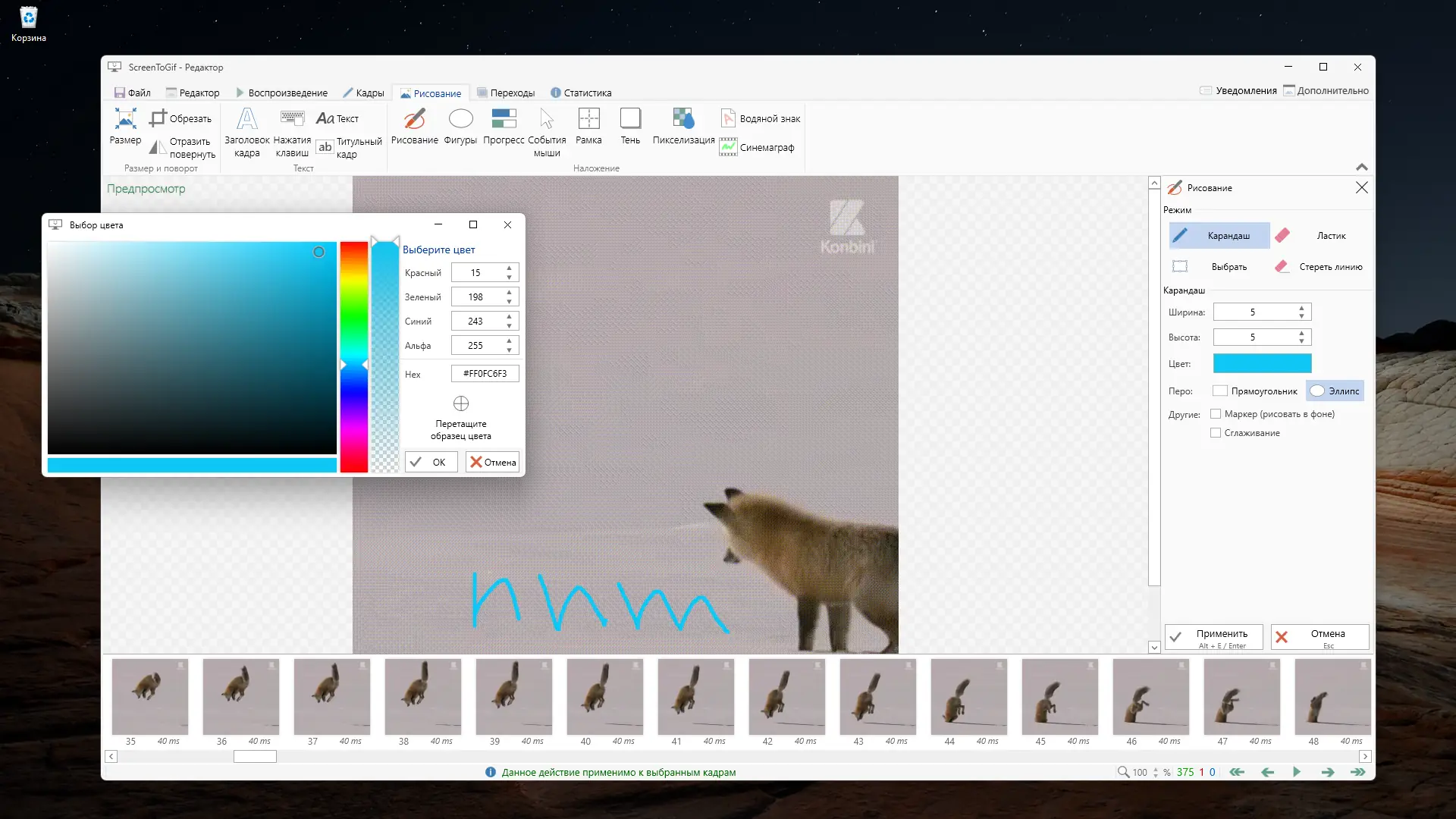Open the Водяной знак tool
The image size is (1456, 819).
click(x=761, y=118)
